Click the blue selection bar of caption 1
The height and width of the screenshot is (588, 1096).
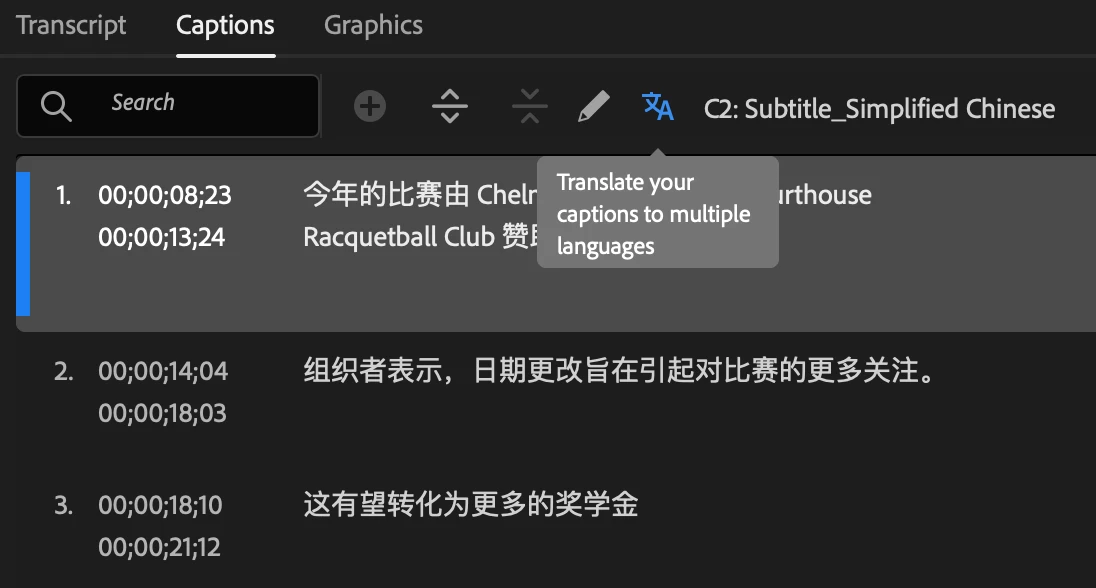[x=23, y=244]
